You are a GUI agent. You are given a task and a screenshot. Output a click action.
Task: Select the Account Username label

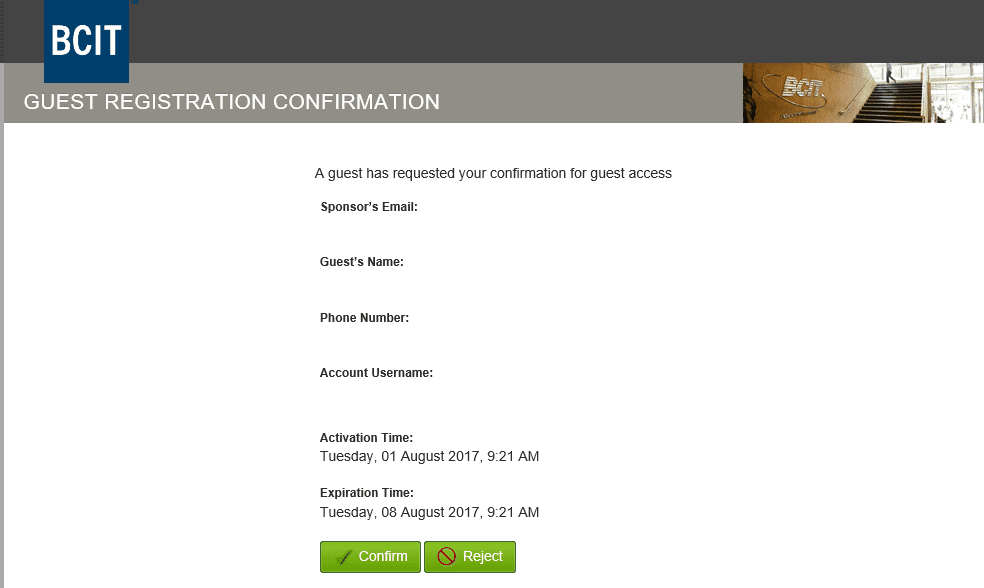(x=375, y=372)
